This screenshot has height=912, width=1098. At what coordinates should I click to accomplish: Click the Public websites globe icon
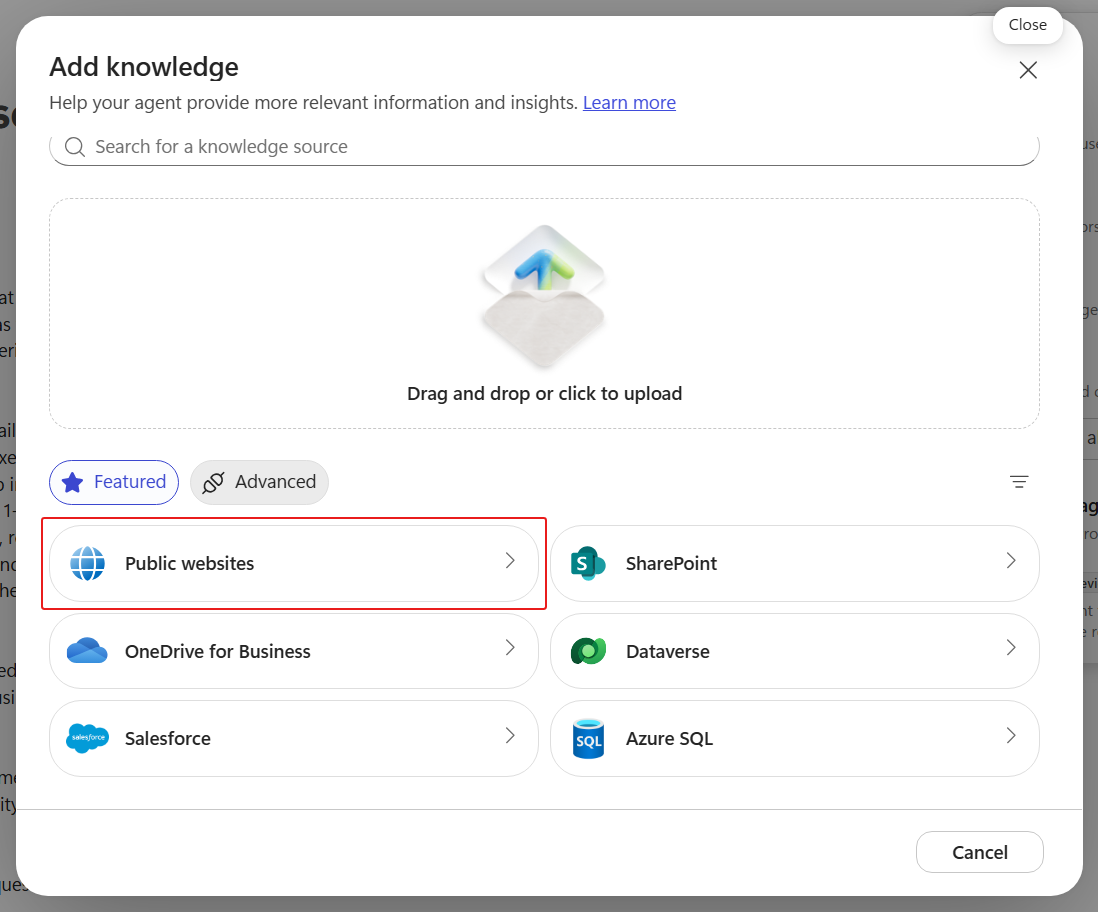(x=88, y=564)
